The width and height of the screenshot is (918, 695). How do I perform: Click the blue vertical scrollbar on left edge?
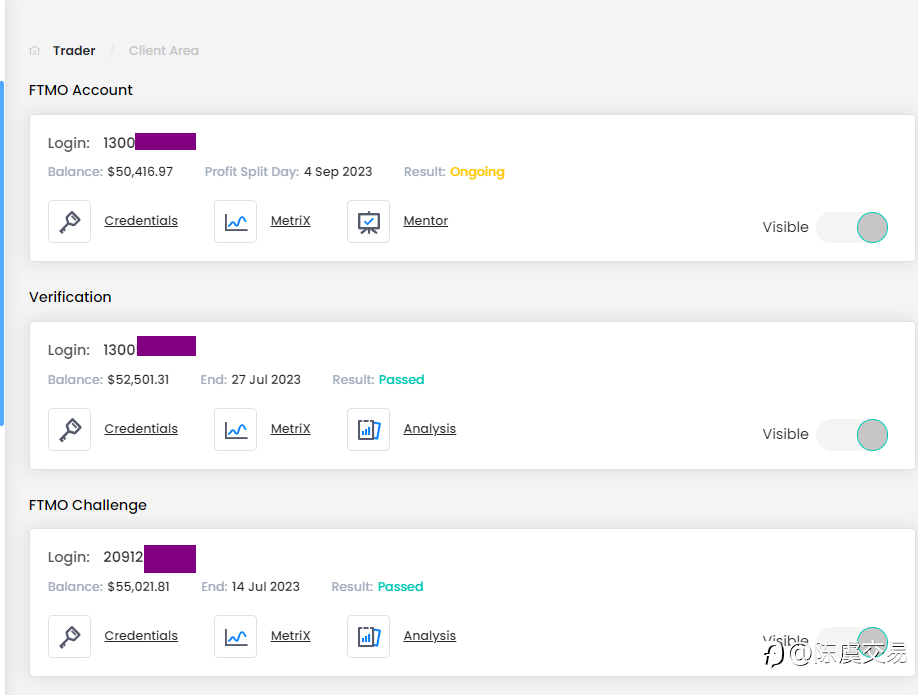click(2, 253)
